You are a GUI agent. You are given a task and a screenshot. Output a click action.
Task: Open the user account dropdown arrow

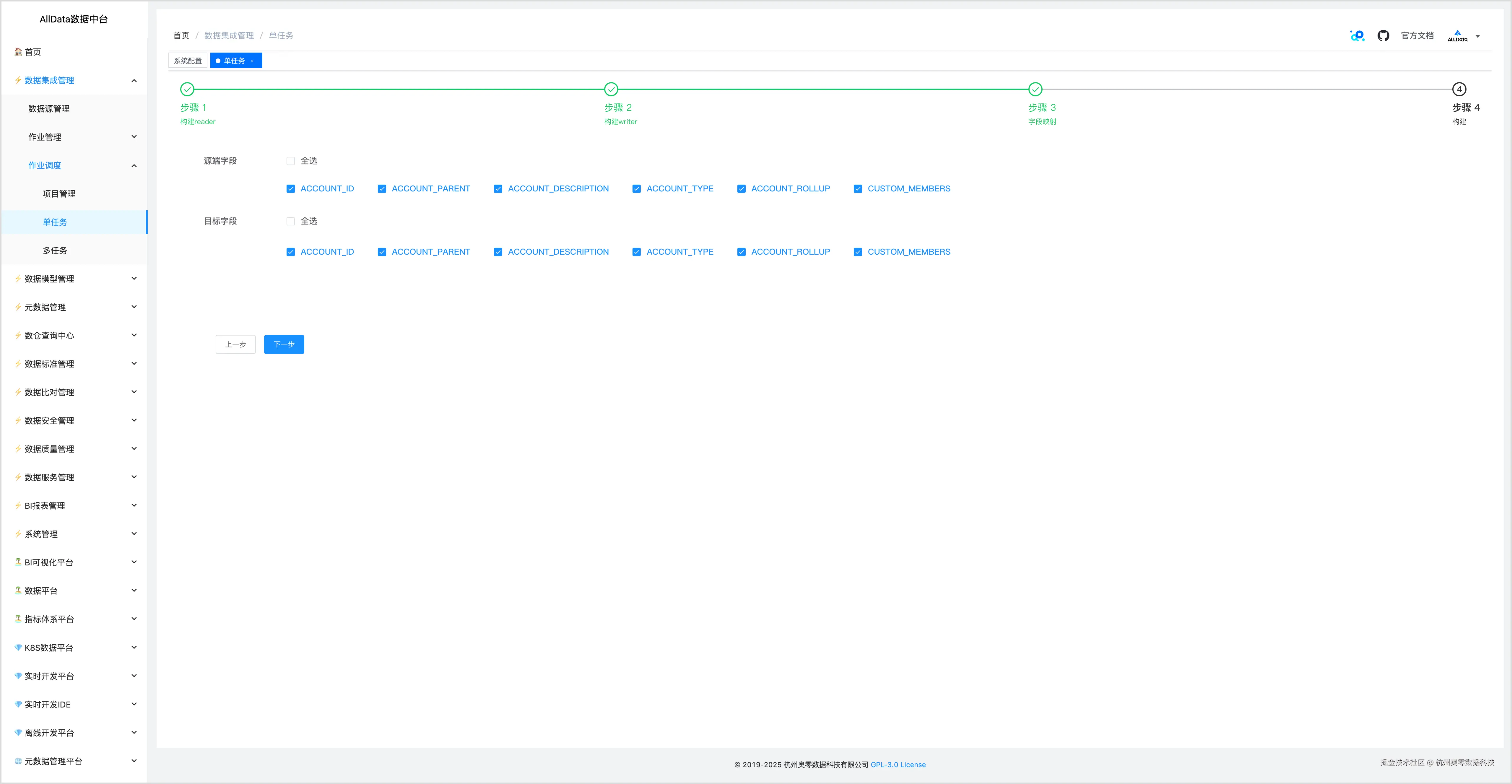click(x=1477, y=36)
